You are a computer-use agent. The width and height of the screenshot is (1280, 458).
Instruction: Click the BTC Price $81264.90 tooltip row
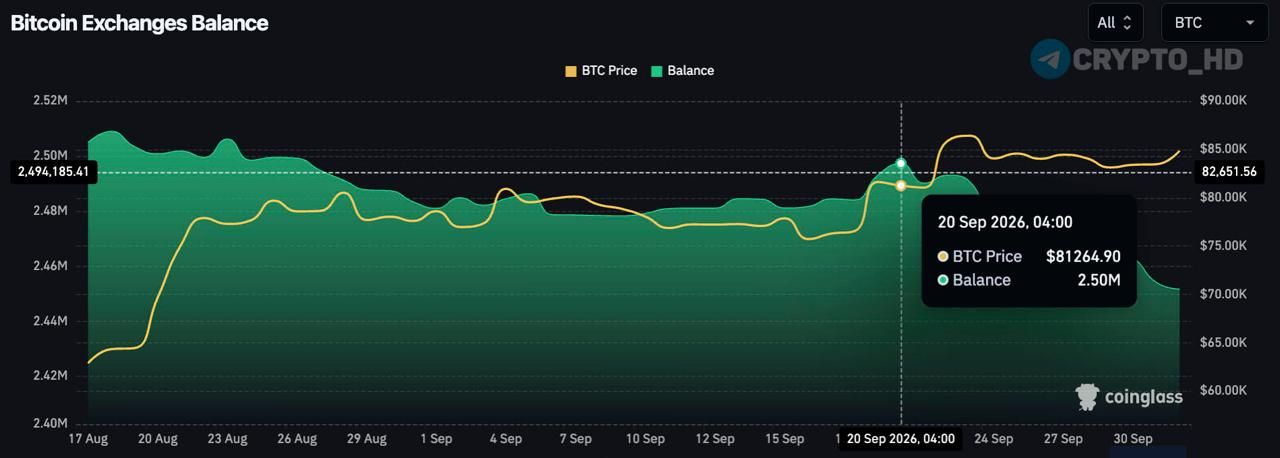tap(1029, 257)
